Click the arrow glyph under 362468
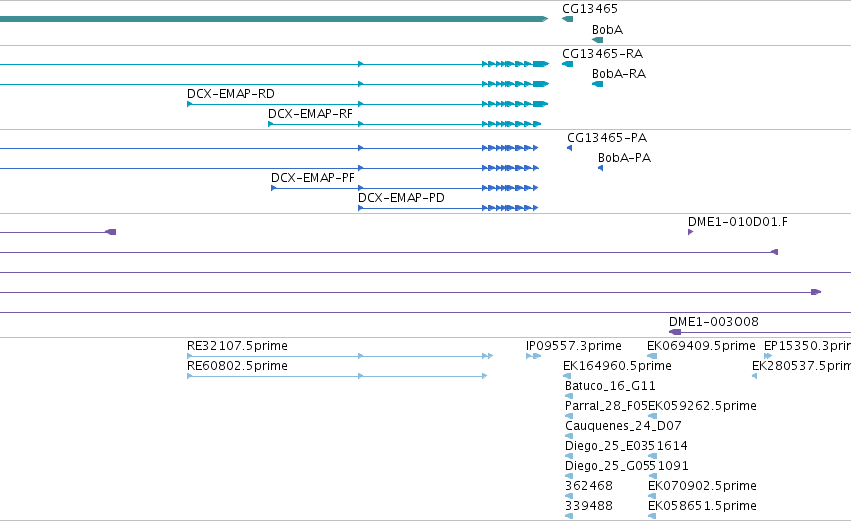 pos(569,496)
